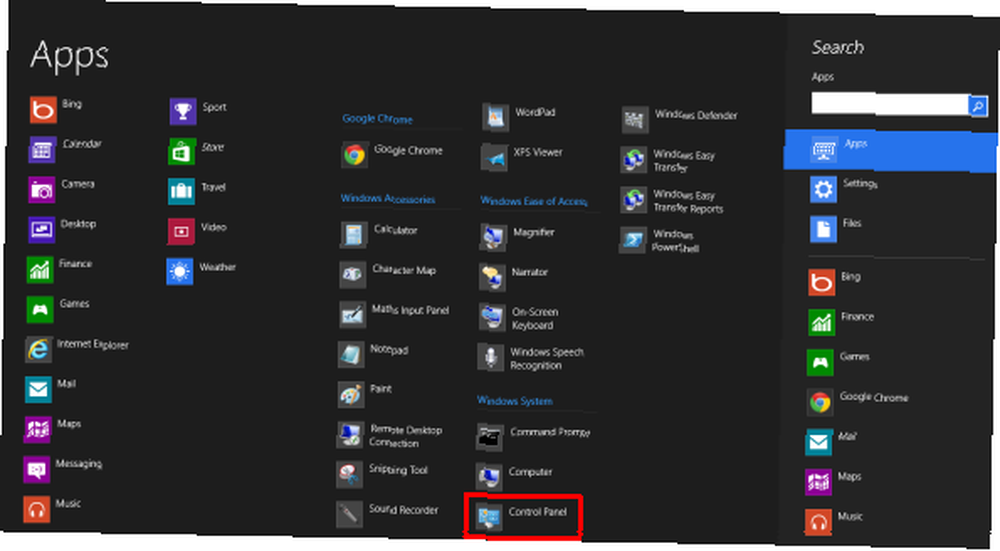Launch the Weather app
Image resolution: width=1000 pixels, height=551 pixels.
(x=202, y=271)
